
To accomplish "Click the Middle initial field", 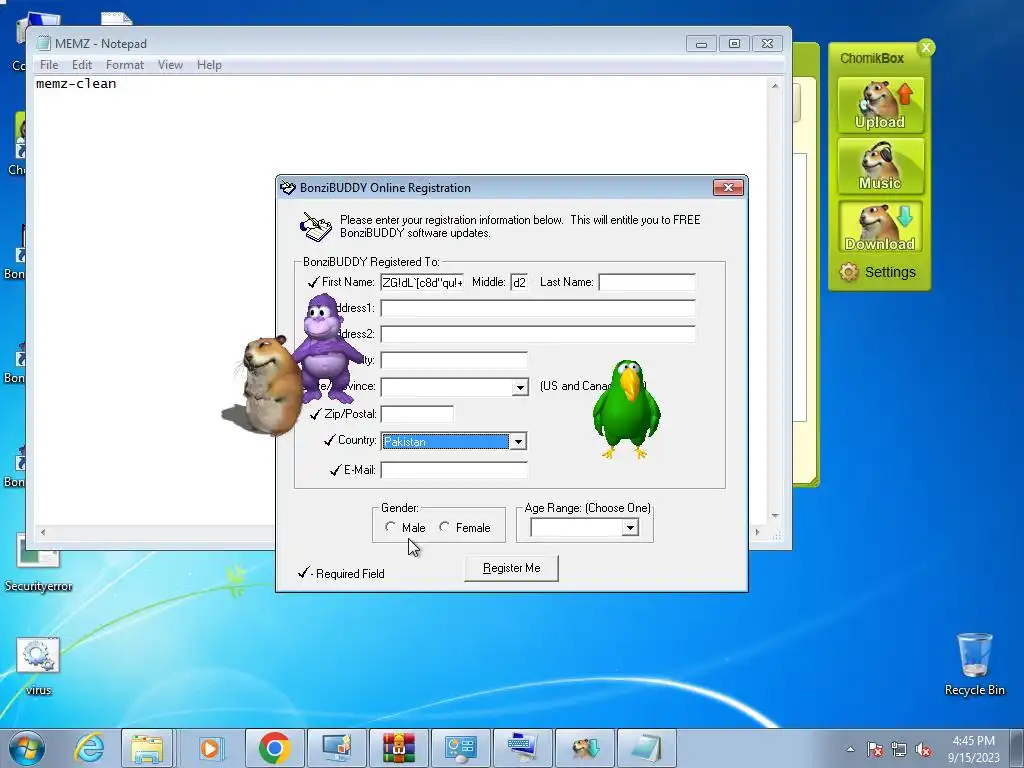I will point(519,282).
